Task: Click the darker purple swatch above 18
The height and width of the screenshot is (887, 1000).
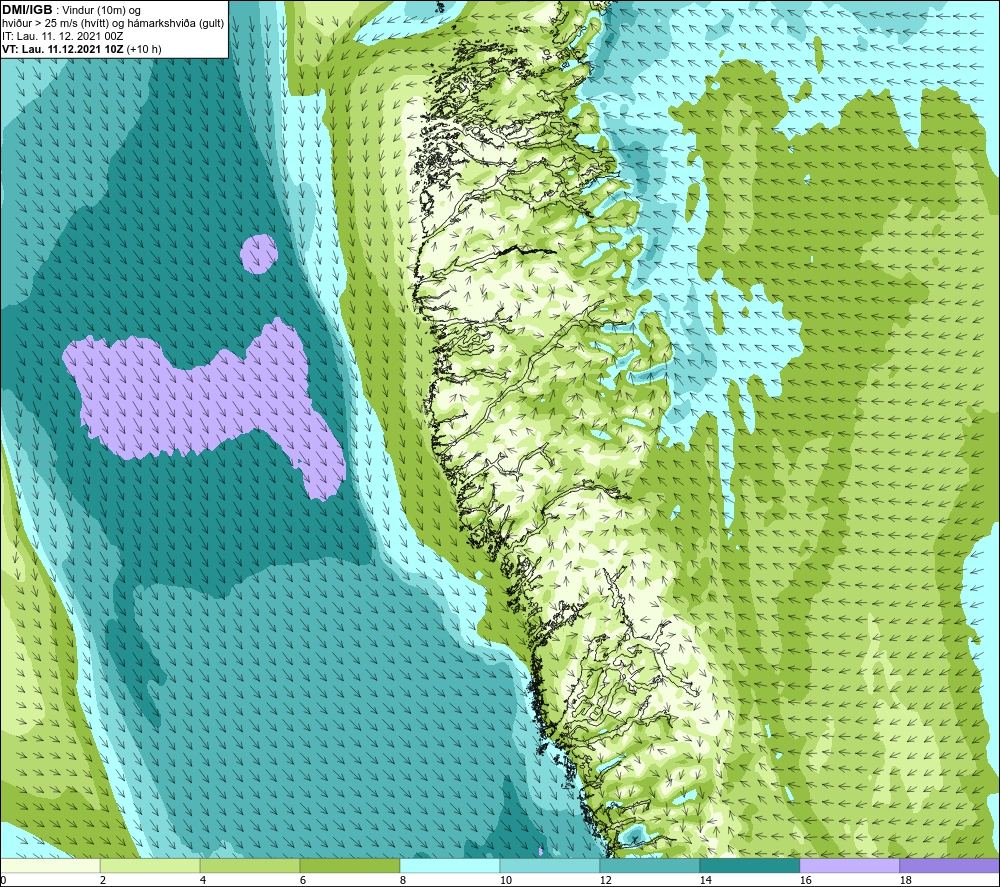Action: [x=949, y=866]
